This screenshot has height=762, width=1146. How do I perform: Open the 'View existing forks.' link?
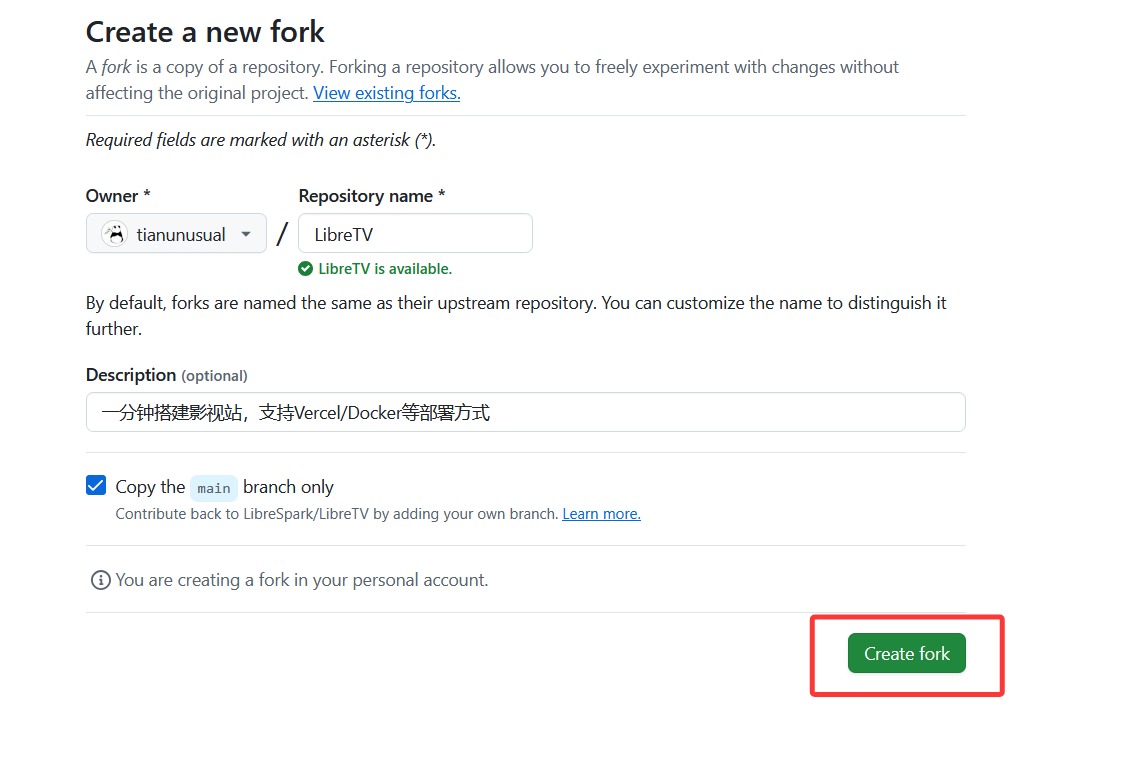pyautogui.click(x=387, y=93)
